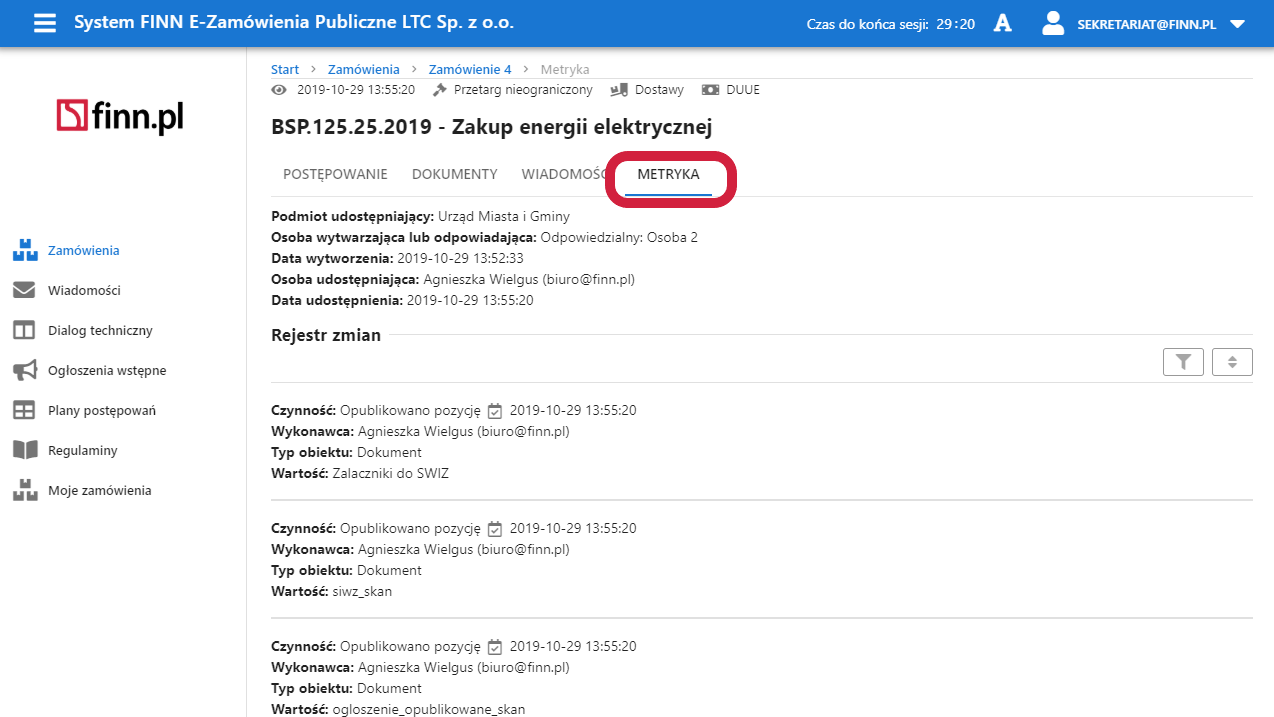Go to Start in the breadcrumb
Image resolution: width=1274 pixels, height=717 pixels.
click(285, 70)
